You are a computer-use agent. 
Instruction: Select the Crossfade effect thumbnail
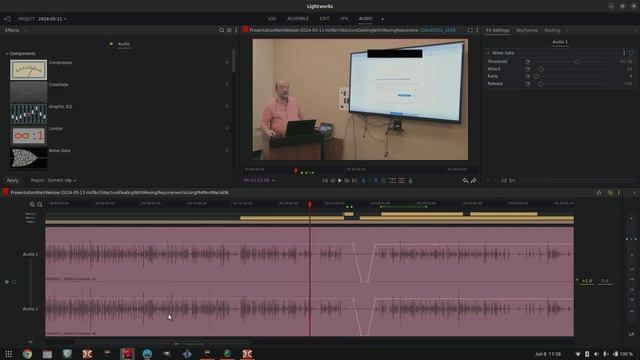[x=29, y=92]
